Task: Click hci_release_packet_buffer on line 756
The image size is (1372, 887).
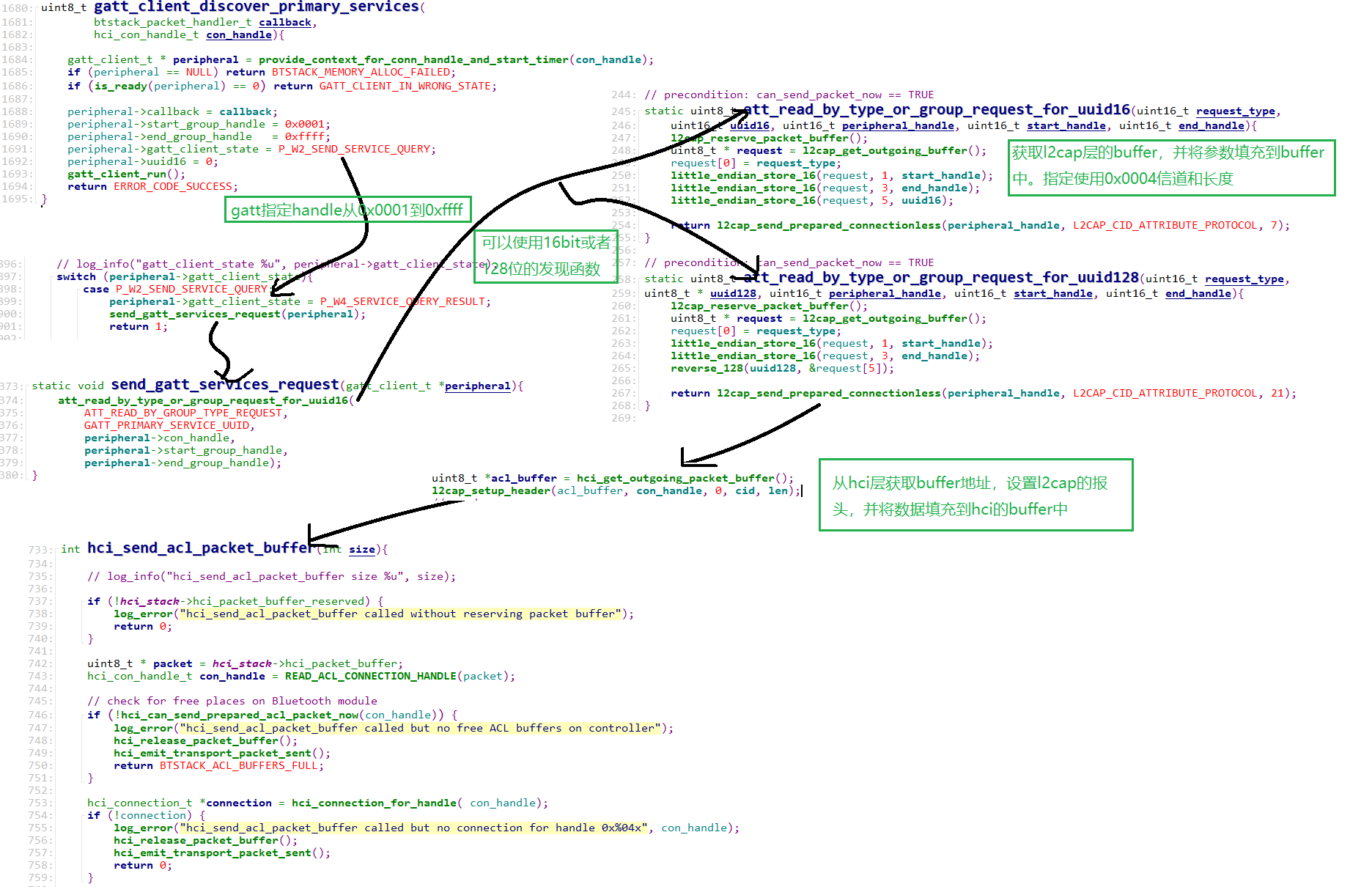Action: [x=196, y=841]
